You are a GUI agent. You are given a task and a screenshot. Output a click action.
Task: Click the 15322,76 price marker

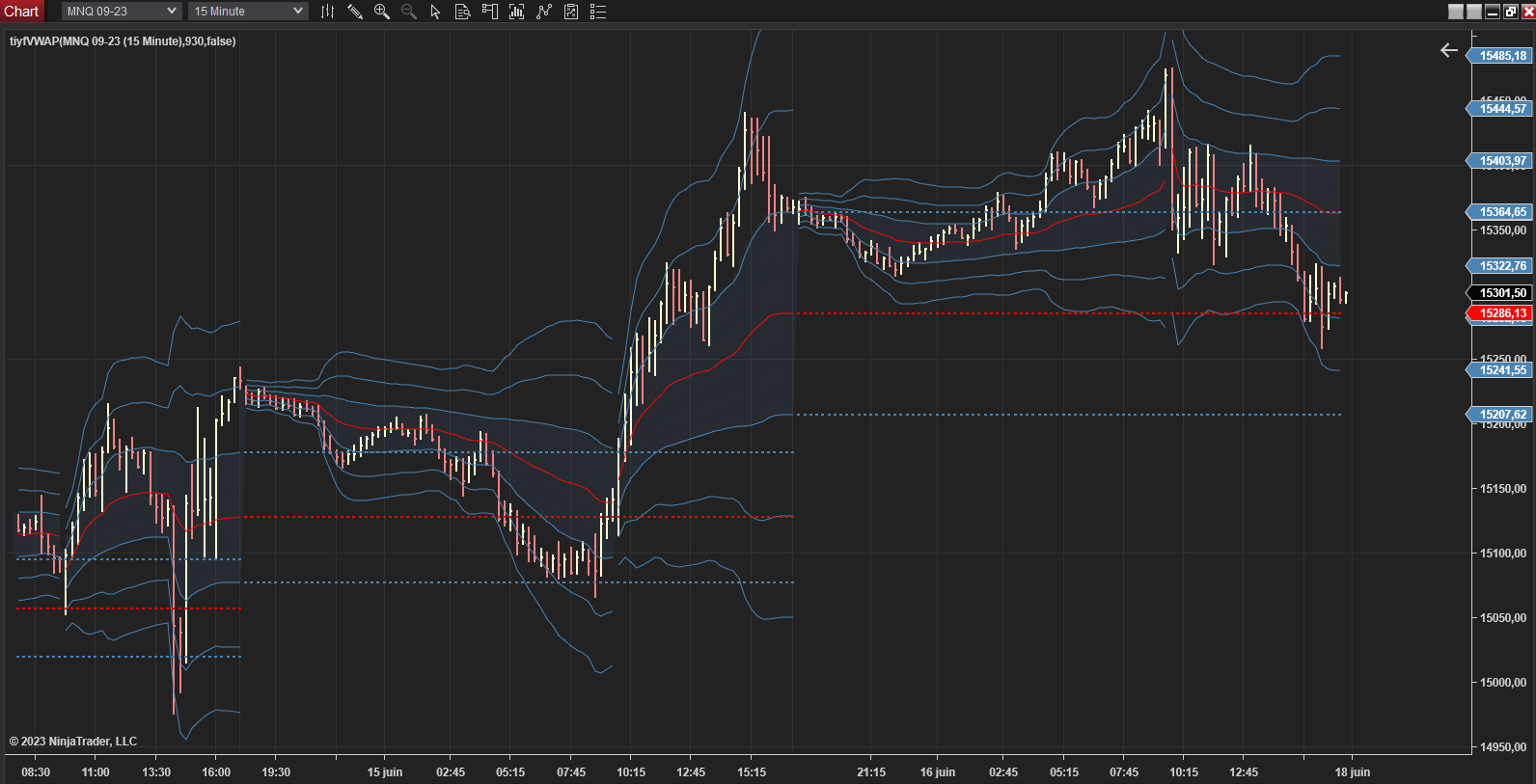pos(1499,266)
